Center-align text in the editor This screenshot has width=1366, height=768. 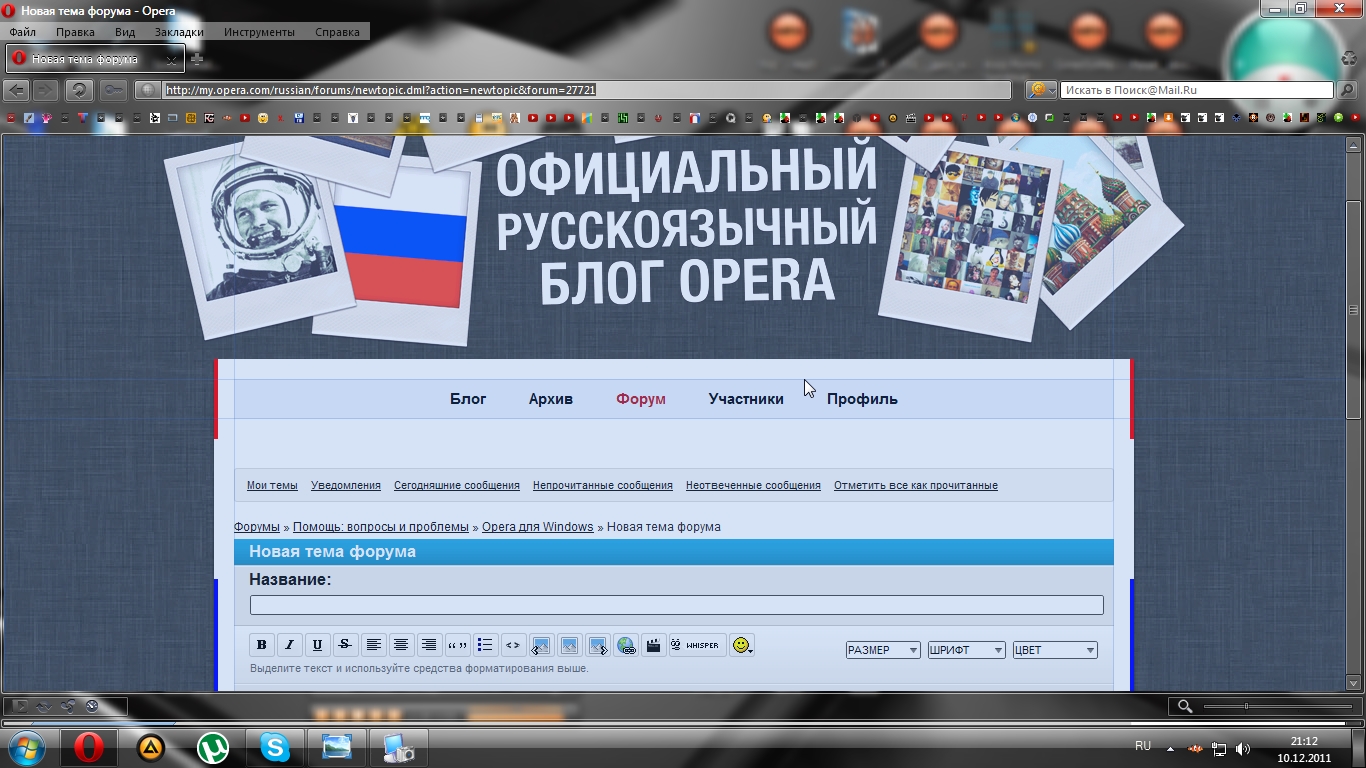click(x=401, y=645)
